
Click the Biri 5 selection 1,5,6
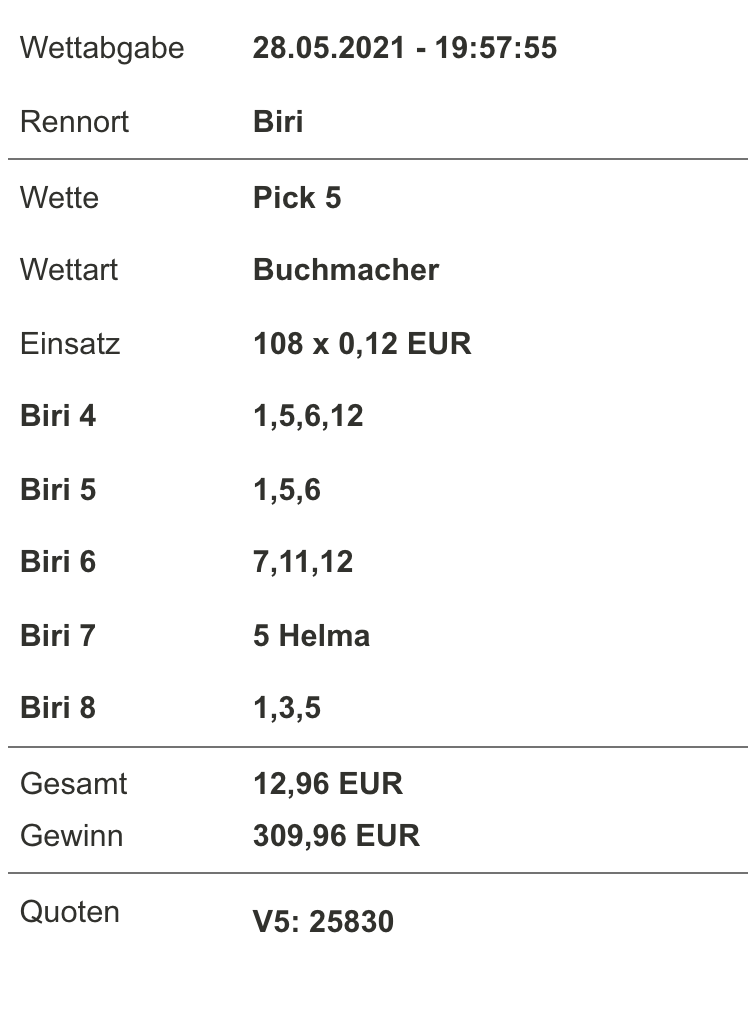click(x=287, y=490)
